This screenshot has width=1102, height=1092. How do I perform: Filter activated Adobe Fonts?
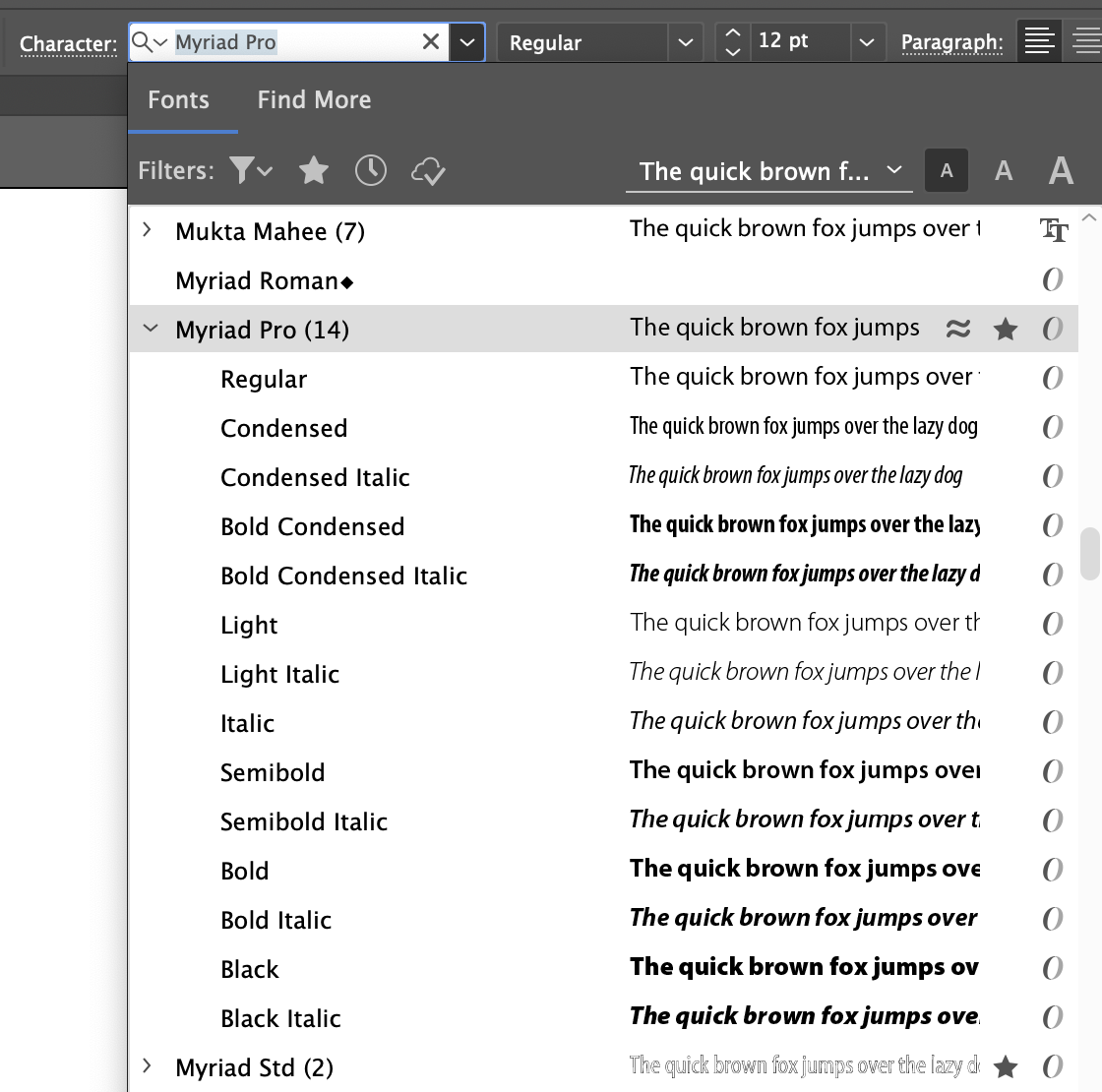(x=429, y=169)
